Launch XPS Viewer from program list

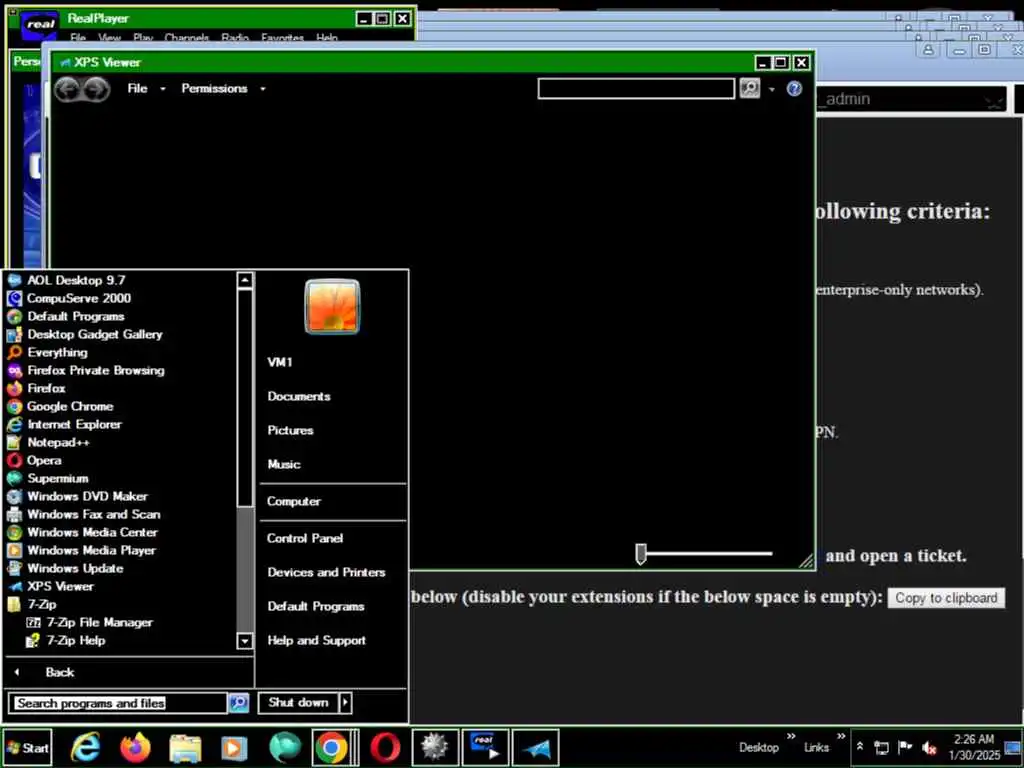(60, 586)
